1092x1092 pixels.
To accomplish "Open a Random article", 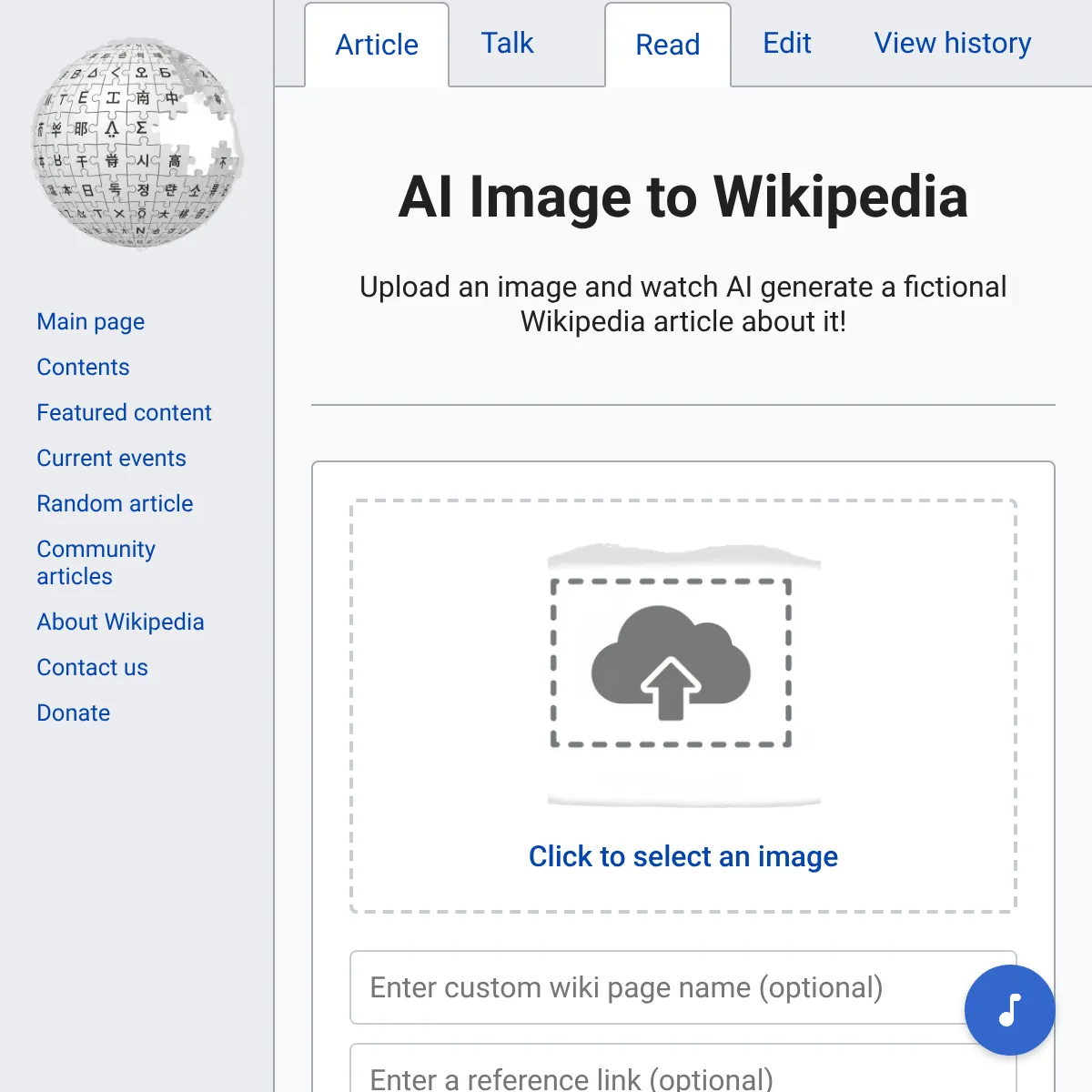I will point(115,503).
